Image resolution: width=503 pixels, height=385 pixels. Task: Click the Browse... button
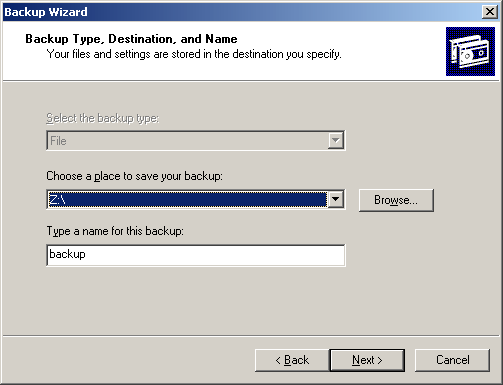396,200
